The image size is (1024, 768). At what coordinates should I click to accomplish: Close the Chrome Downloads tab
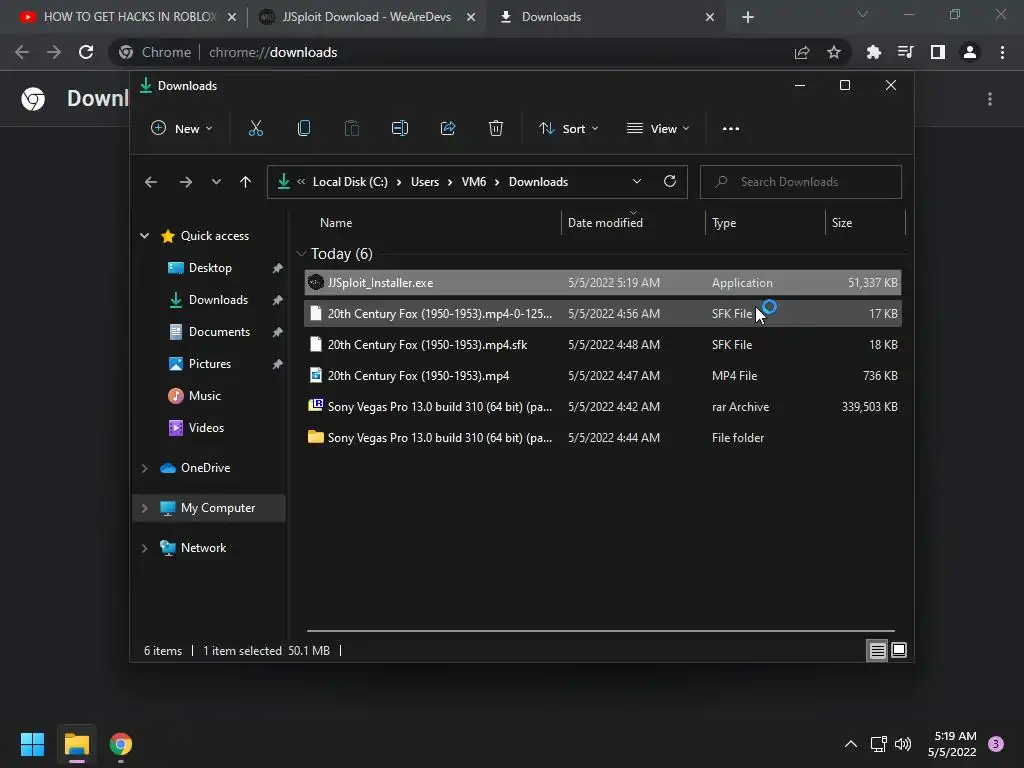click(x=710, y=17)
